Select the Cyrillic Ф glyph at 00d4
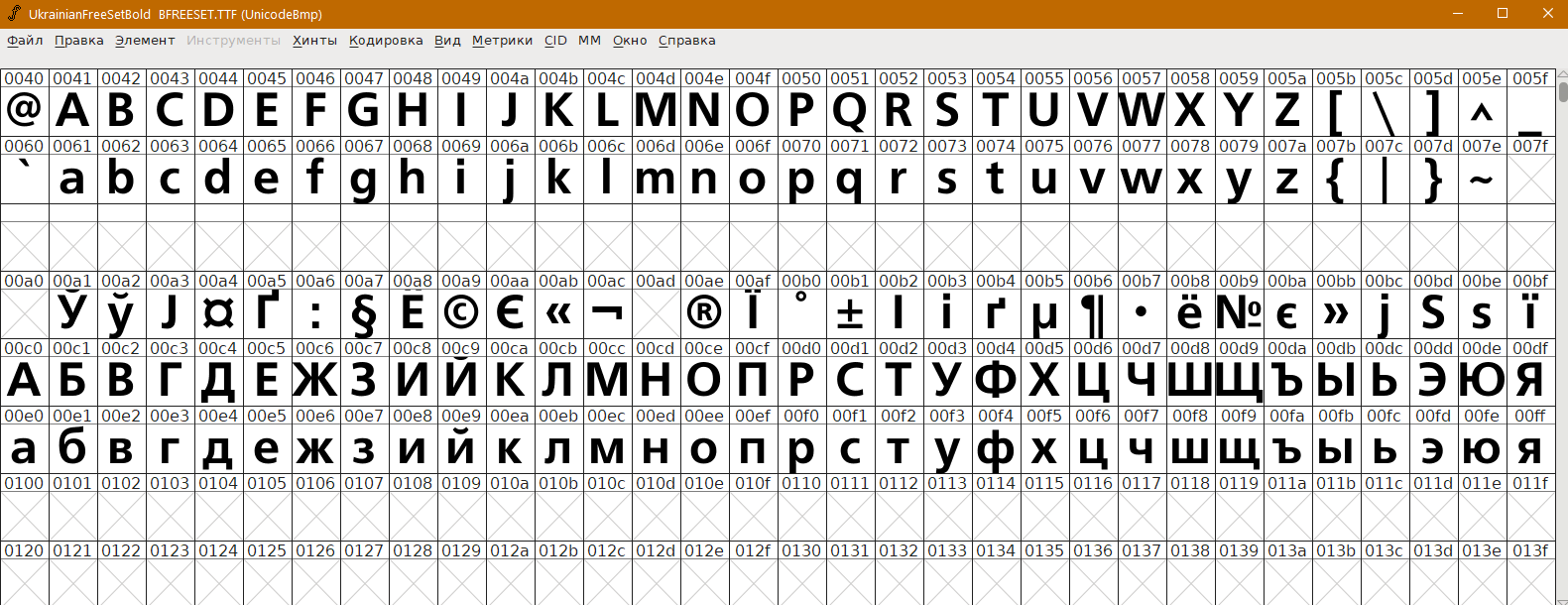 996,381
